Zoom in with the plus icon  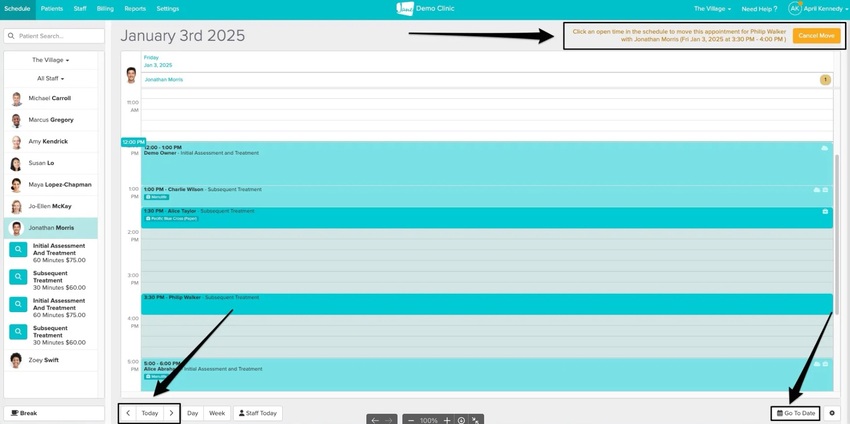[447, 420]
